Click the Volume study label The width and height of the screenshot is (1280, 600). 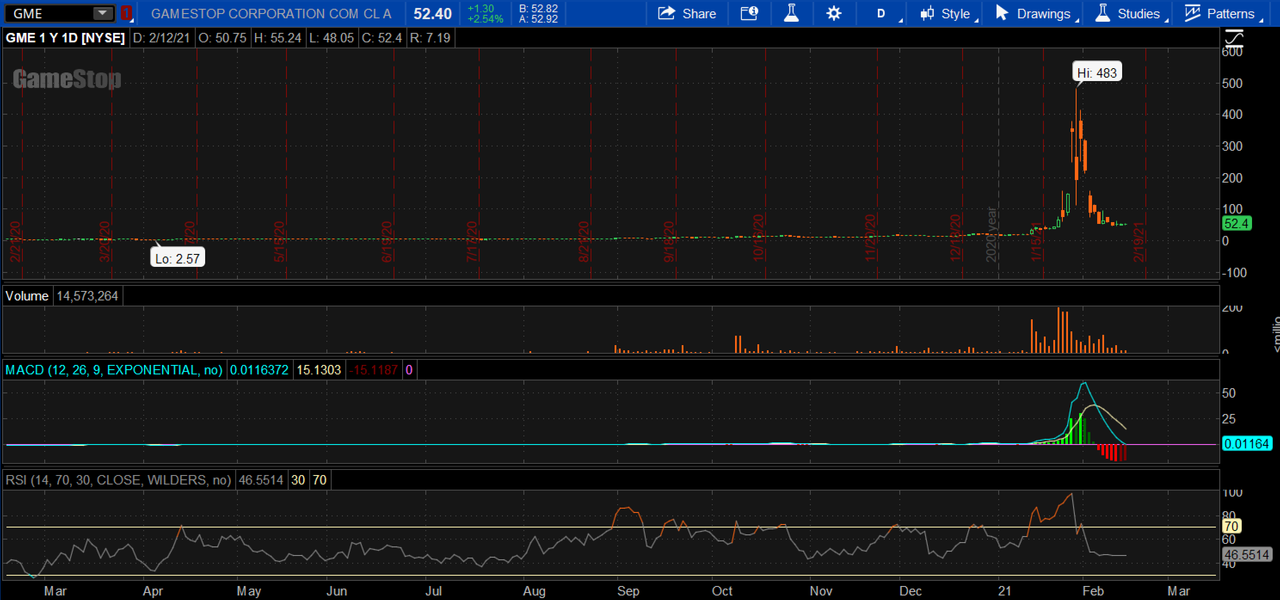27,296
